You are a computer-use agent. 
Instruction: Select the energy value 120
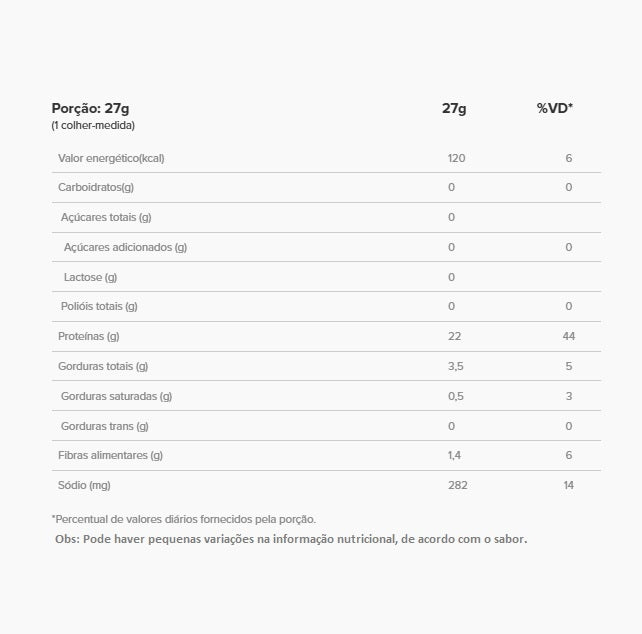[x=457, y=158]
